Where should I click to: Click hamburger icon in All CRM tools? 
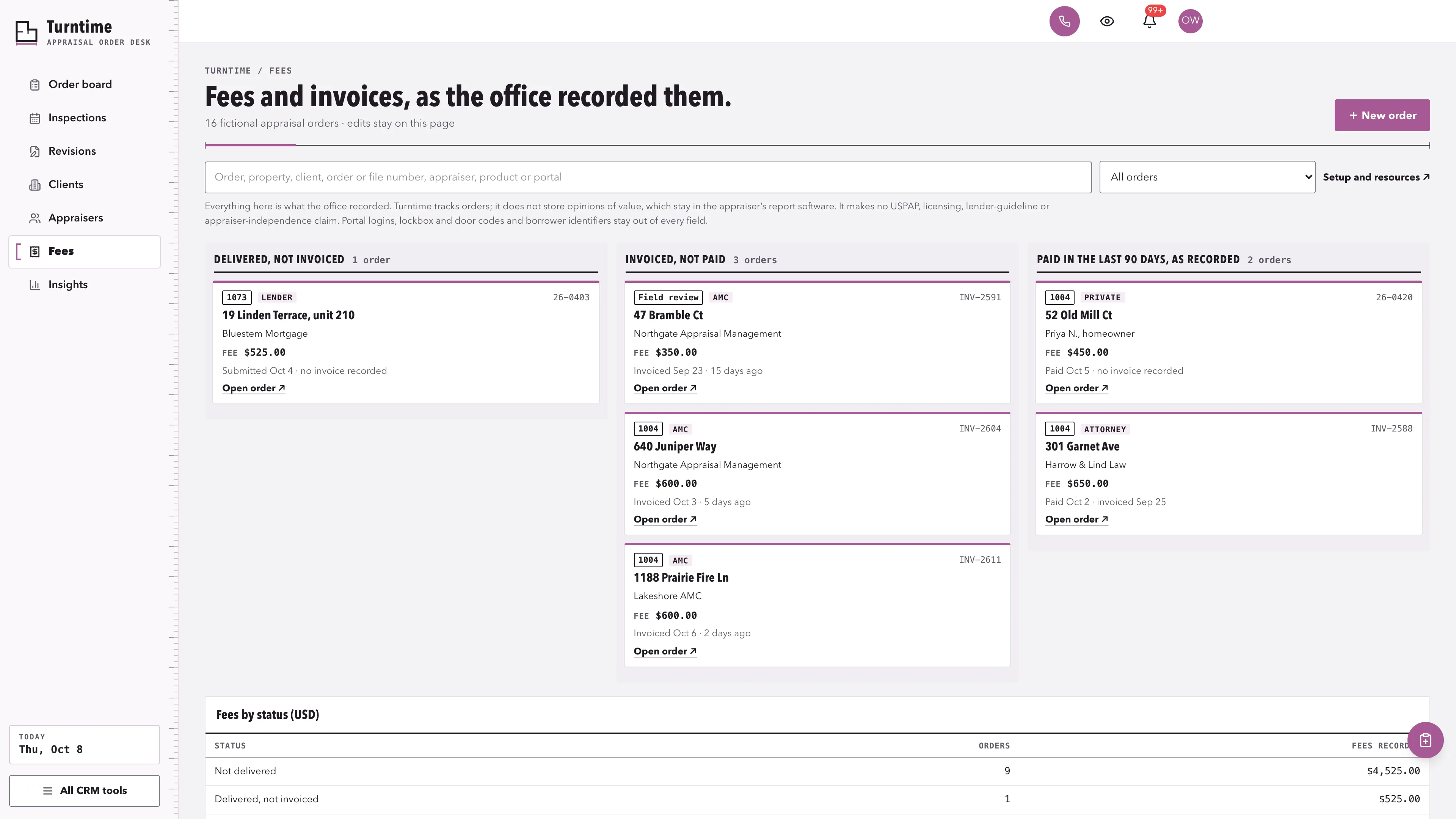point(47,791)
